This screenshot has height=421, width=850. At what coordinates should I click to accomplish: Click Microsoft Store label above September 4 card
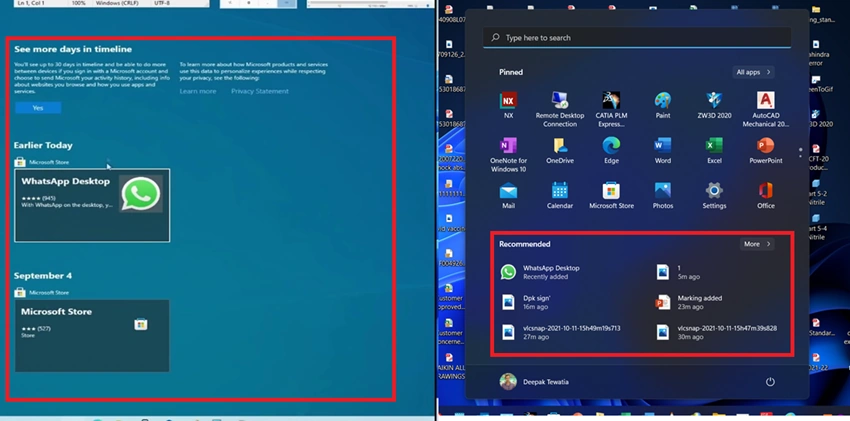click(x=49, y=293)
